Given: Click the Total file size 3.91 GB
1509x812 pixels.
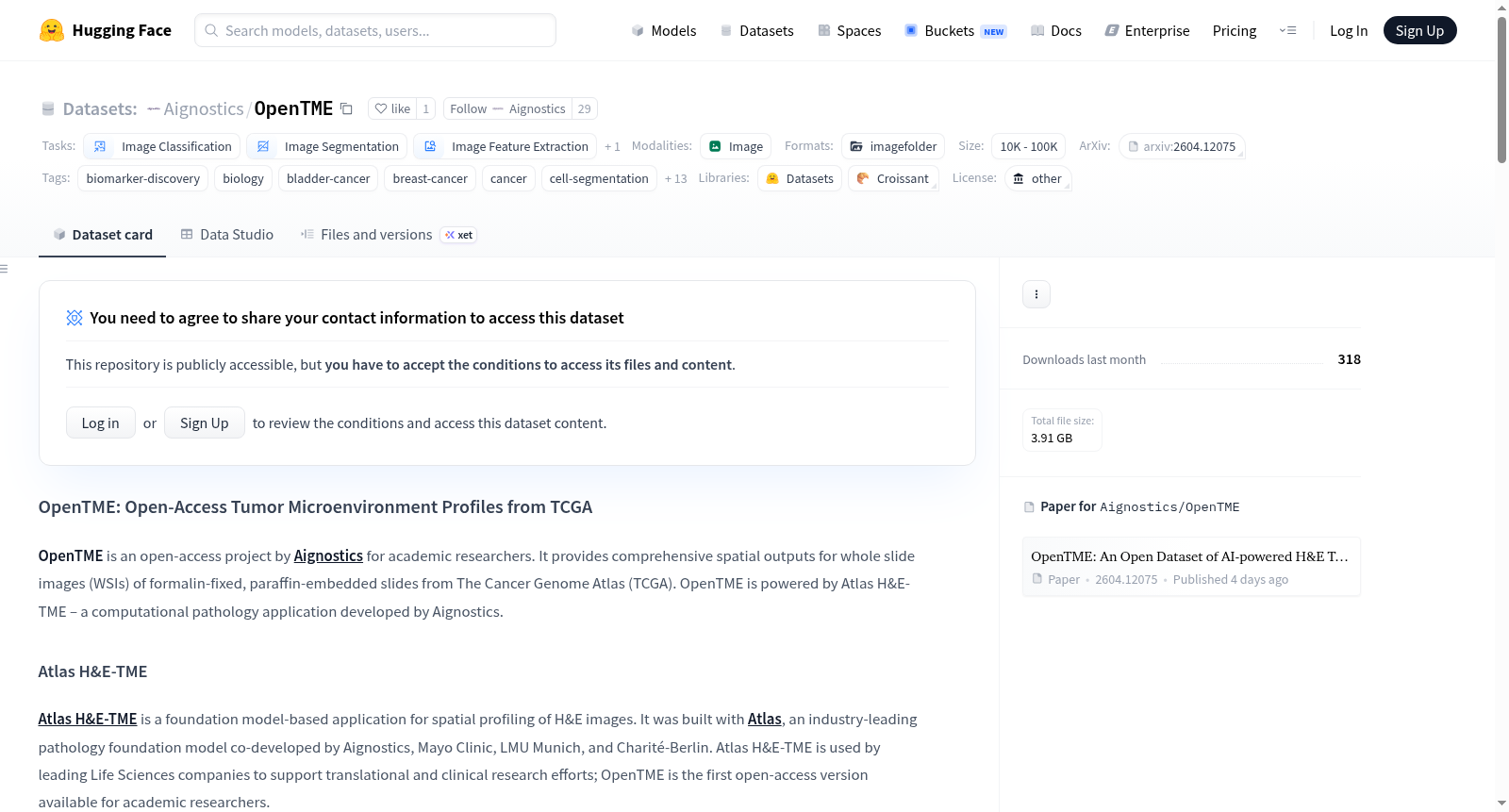Looking at the screenshot, I should pyautogui.click(x=1062, y=430).
